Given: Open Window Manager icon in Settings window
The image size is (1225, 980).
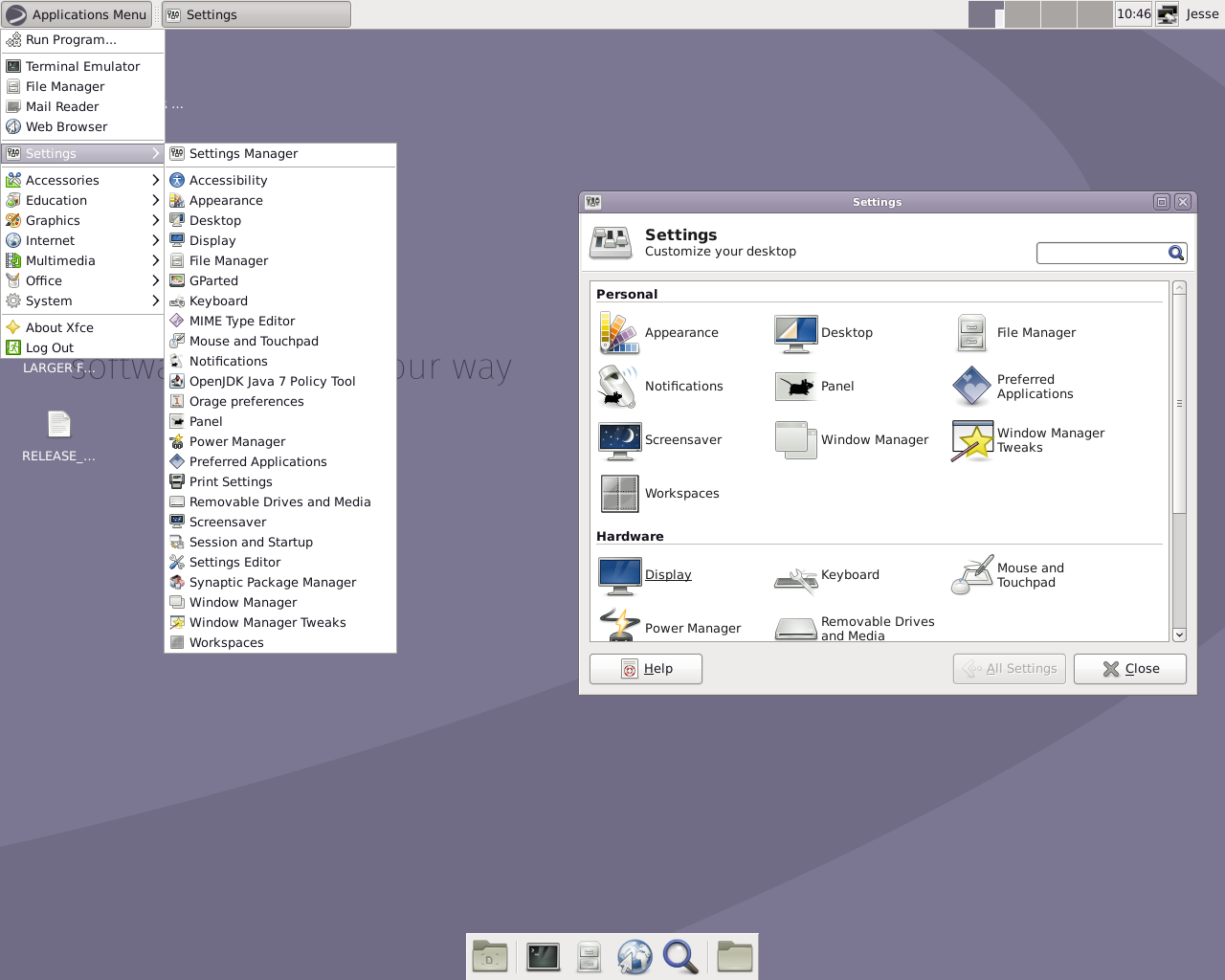Looking at the screenshot, I should pos(795,439).
